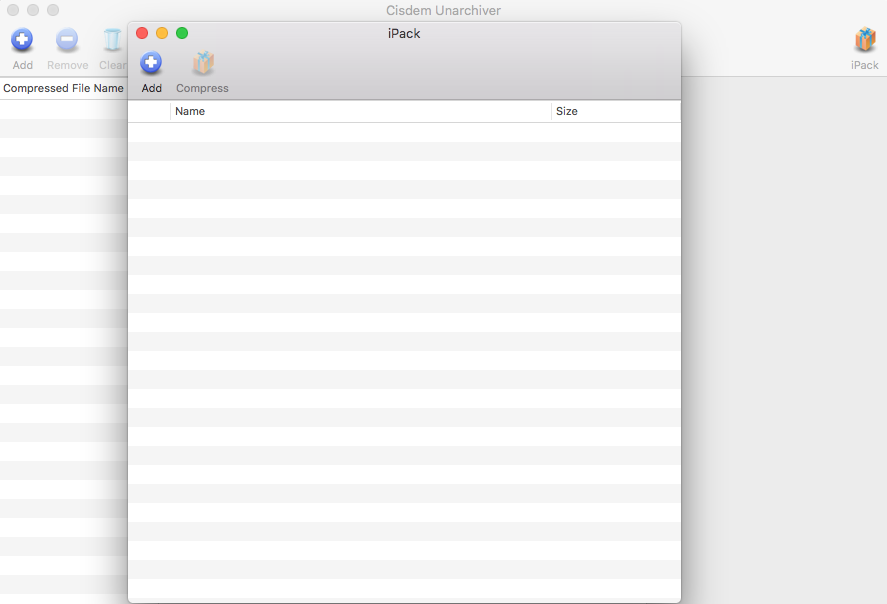Click the iPack window title text

point(404,34)
